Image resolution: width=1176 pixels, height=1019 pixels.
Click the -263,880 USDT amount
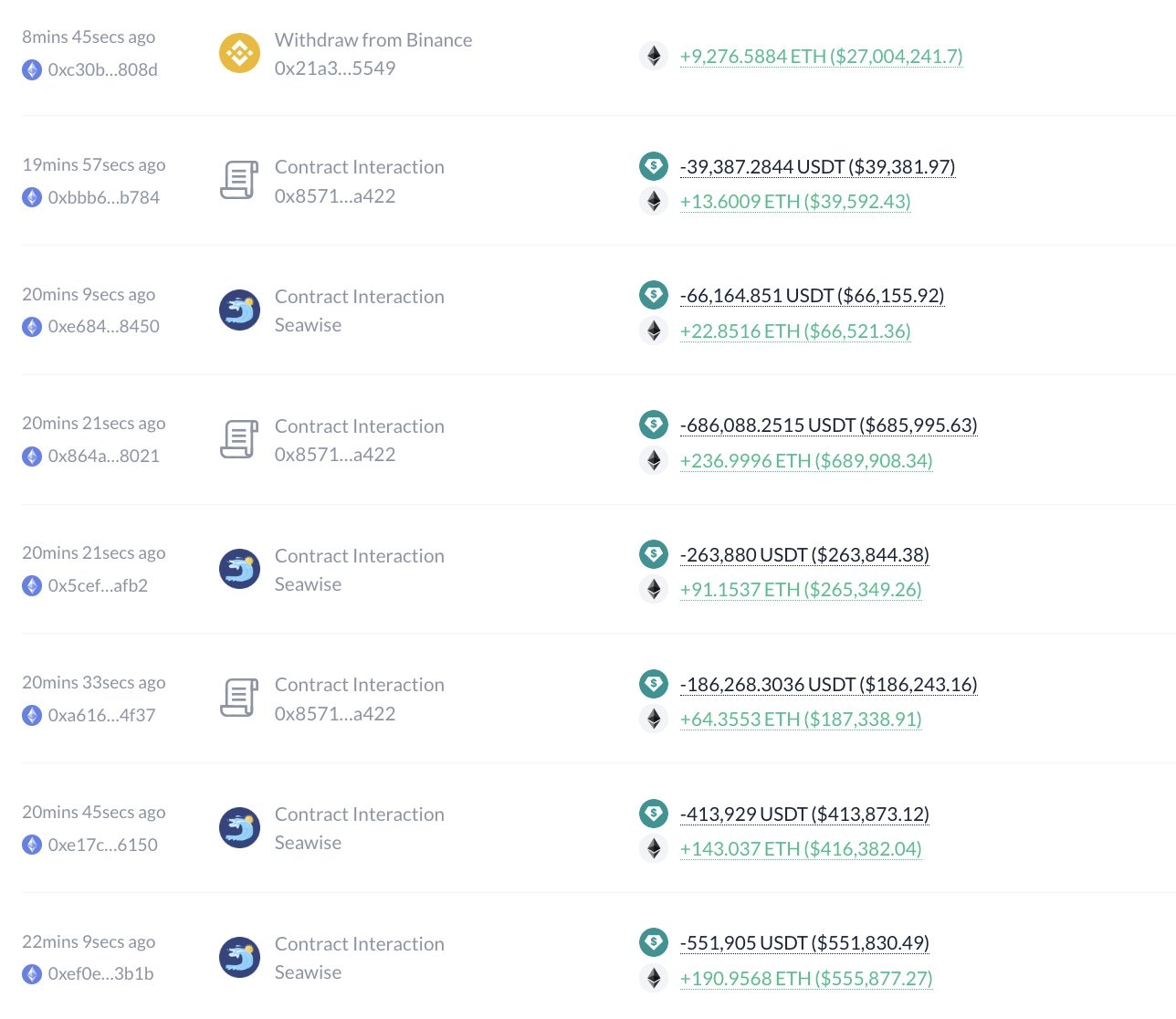click(804, 555)
